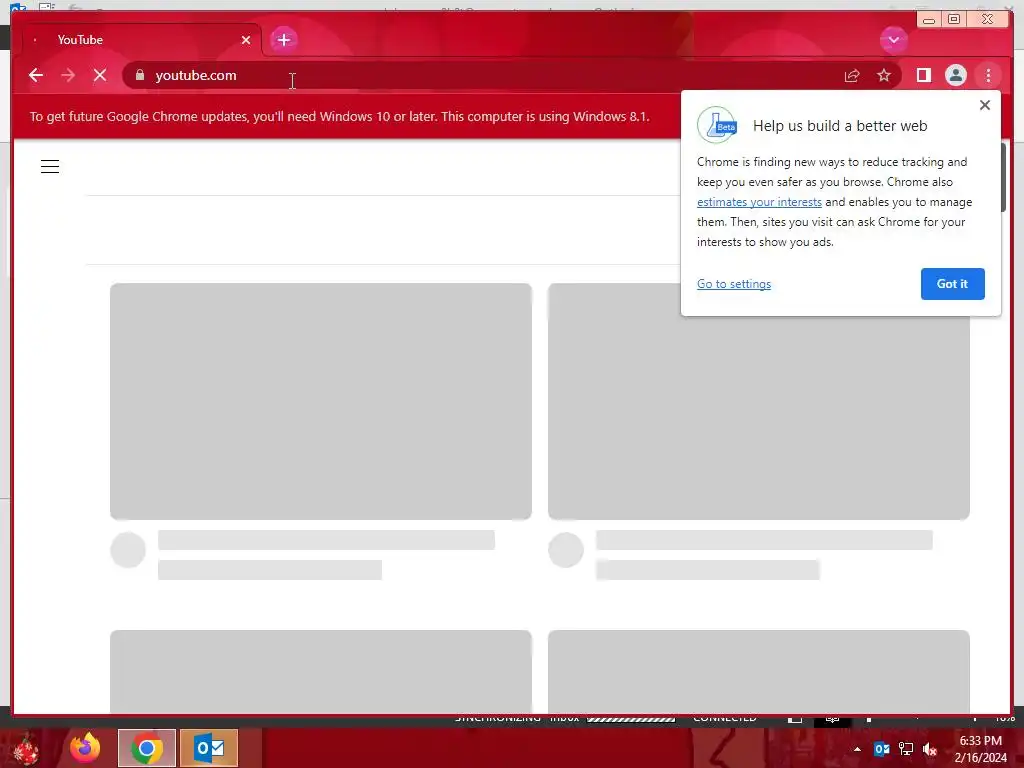Close the Help us build a better web popup

coord(985,105)
